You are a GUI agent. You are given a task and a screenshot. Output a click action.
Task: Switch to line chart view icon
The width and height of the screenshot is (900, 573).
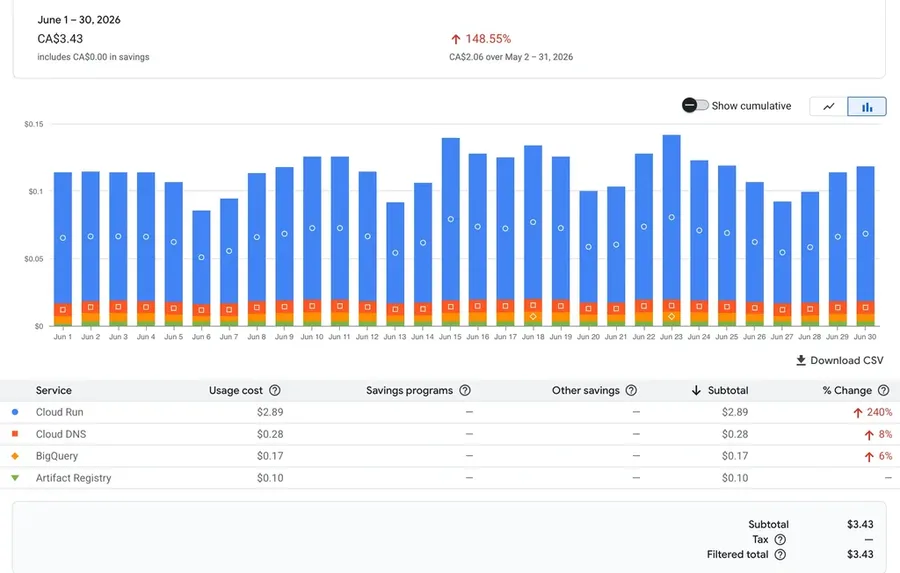pyautogui.click(x=828, y=107)
